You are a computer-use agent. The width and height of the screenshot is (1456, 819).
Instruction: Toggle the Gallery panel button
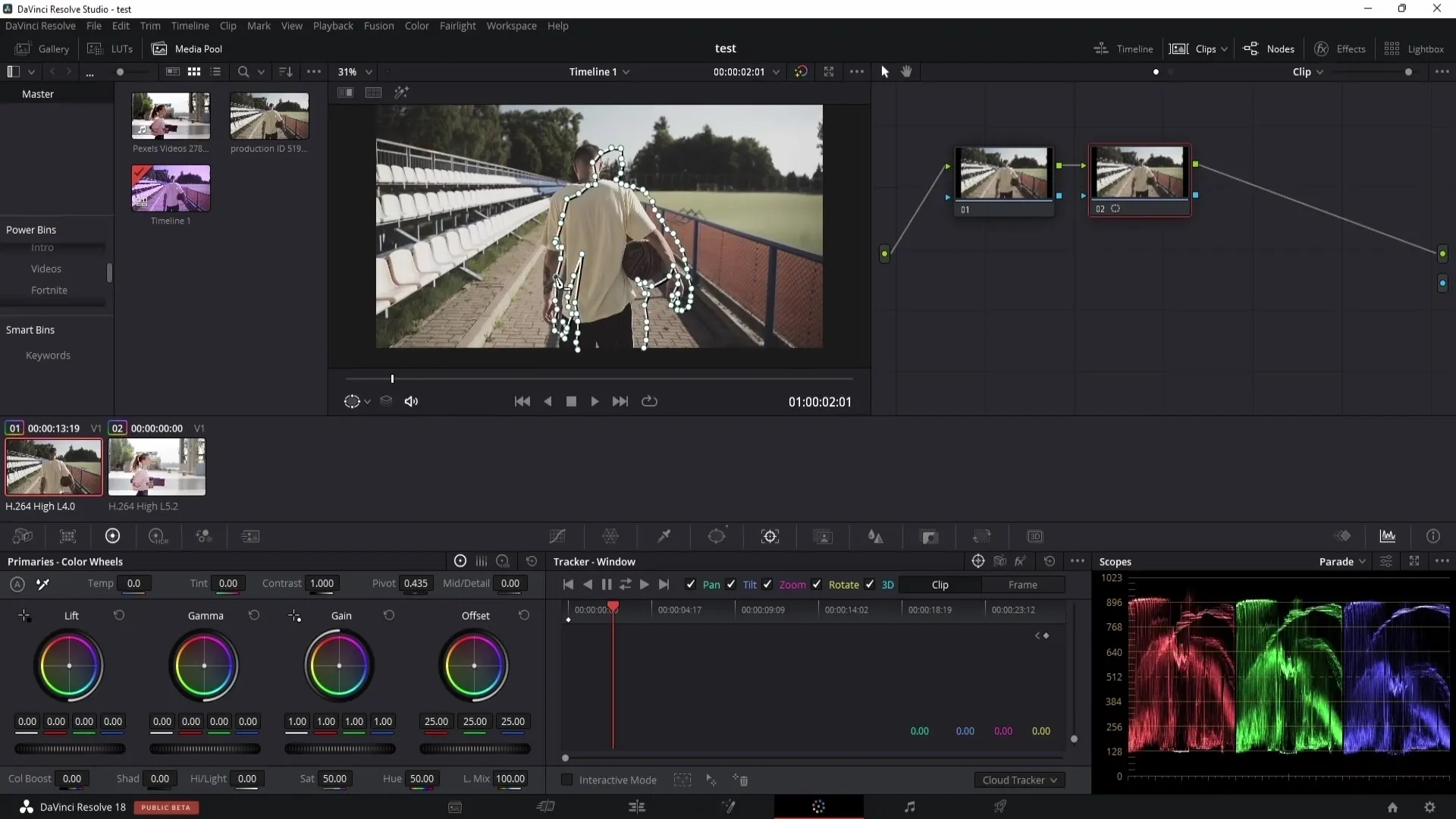coord(42,49)
